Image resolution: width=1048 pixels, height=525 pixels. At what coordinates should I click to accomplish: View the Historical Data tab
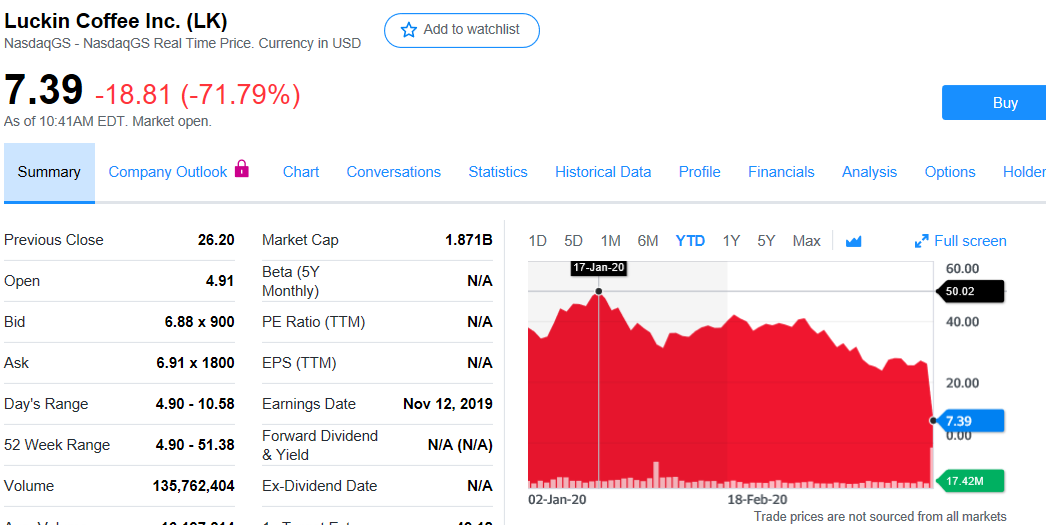(x=603, y=173)
